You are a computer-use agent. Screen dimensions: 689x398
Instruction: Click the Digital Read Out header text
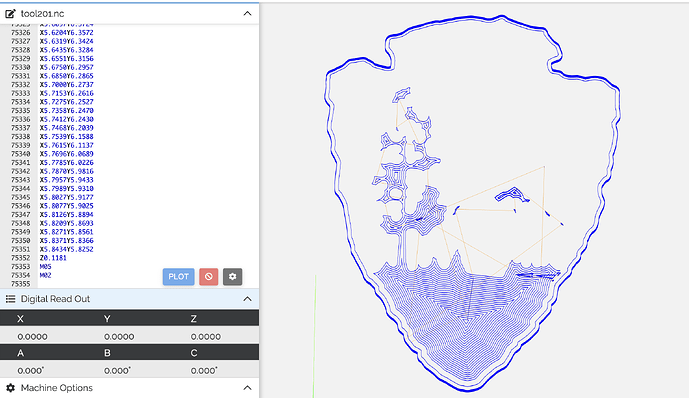tap(55, 299)
